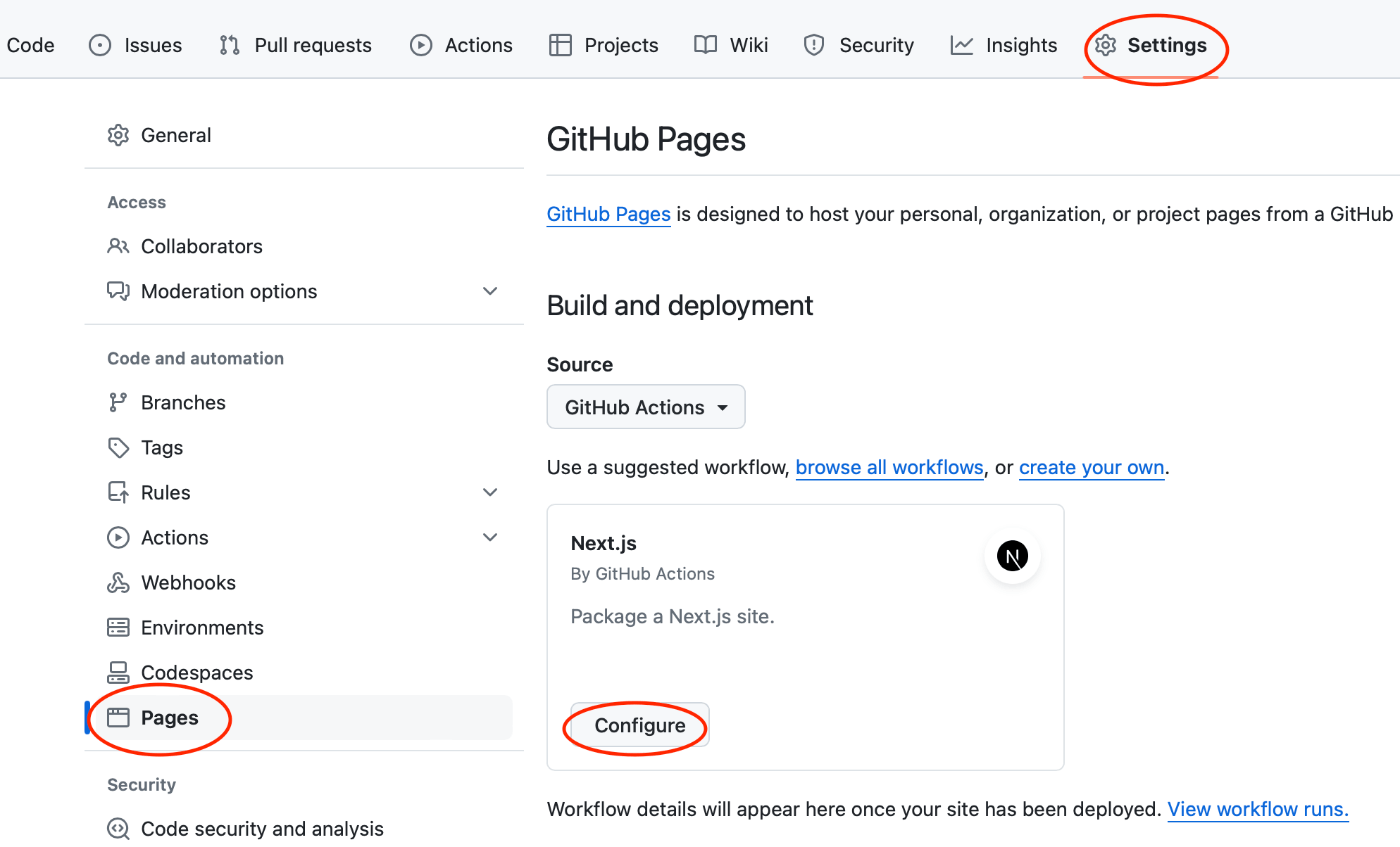Click the Codespaces icon

point(118,672)
